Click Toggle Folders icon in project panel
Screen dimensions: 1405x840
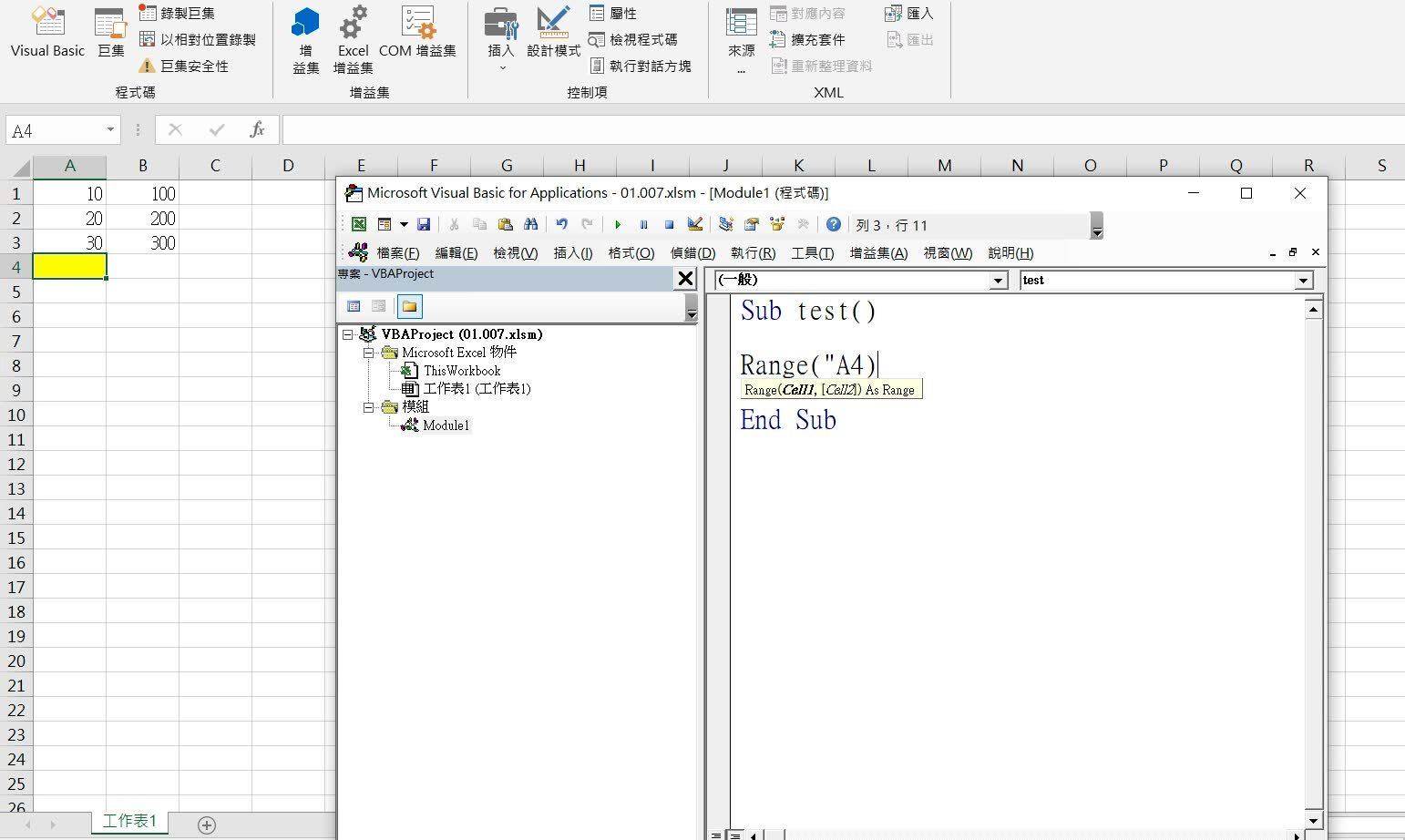tap(409, 306)
